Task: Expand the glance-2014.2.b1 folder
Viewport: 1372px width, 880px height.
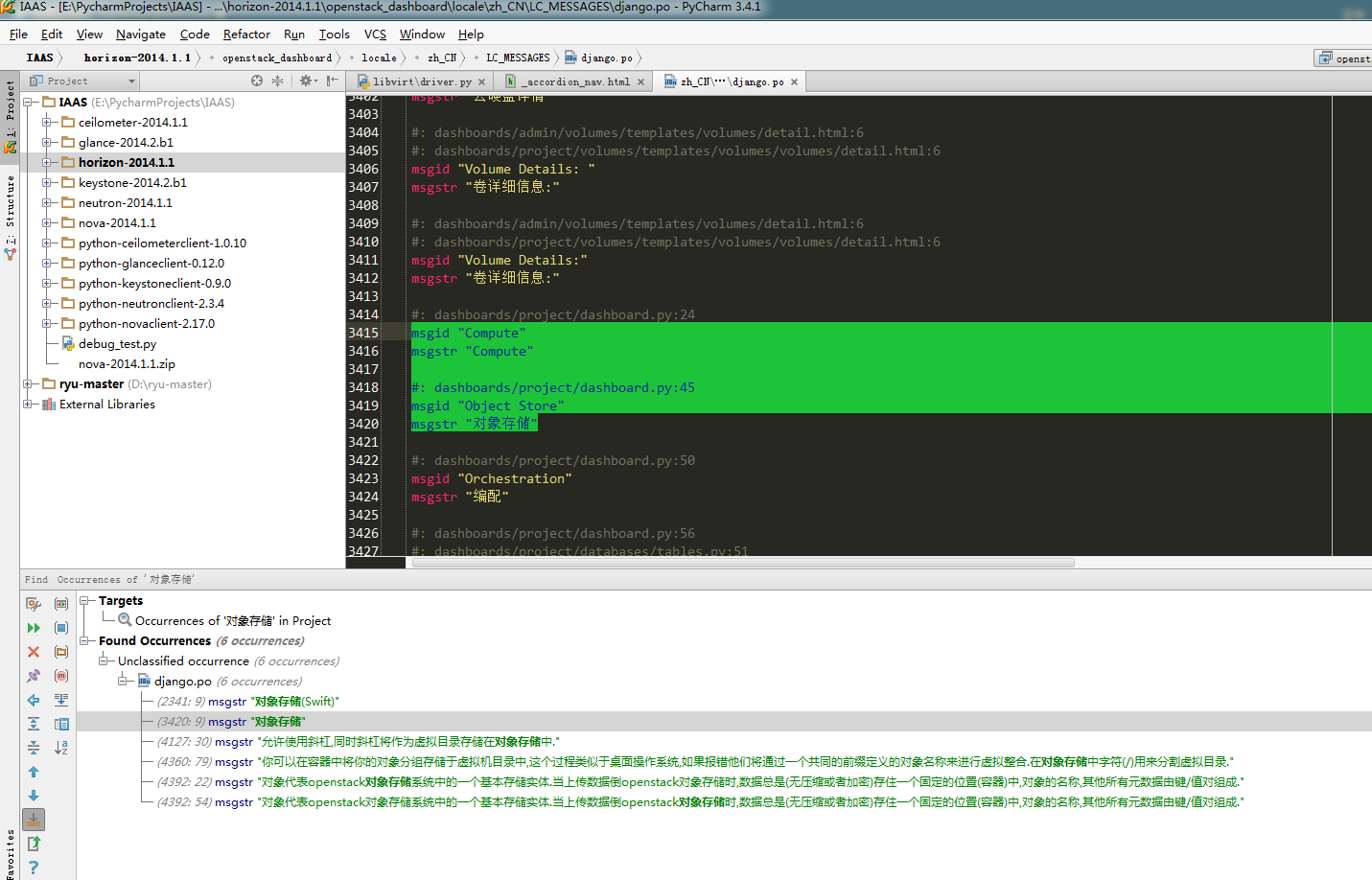Action: click(46, 142)
